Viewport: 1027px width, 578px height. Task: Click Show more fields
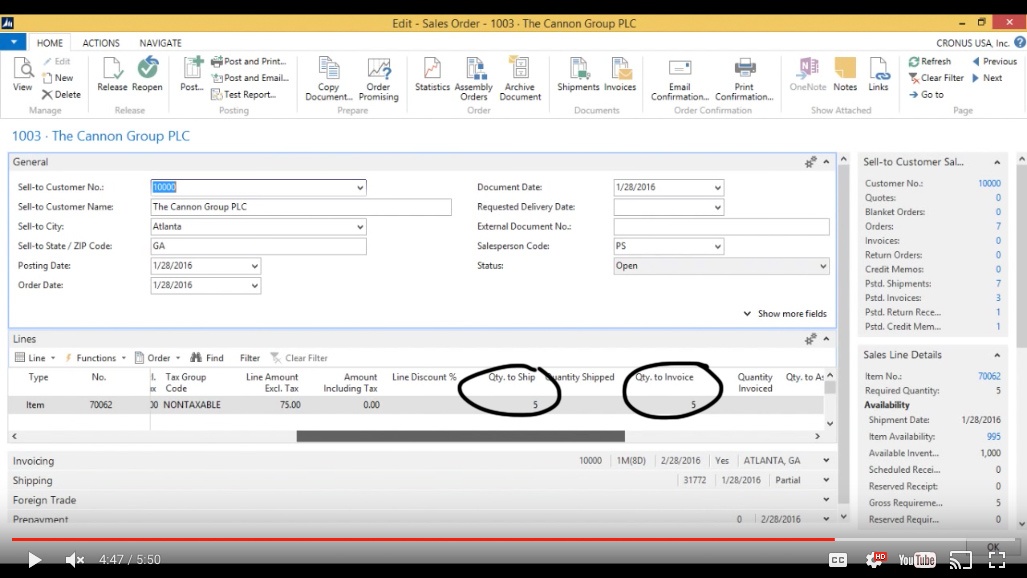pyautogui.click(x=785, y=313)
